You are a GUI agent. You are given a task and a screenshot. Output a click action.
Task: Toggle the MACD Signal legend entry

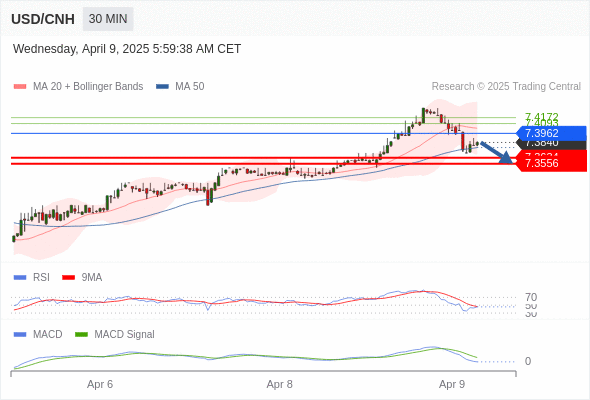pyautogui.click(x=115, y=335)
